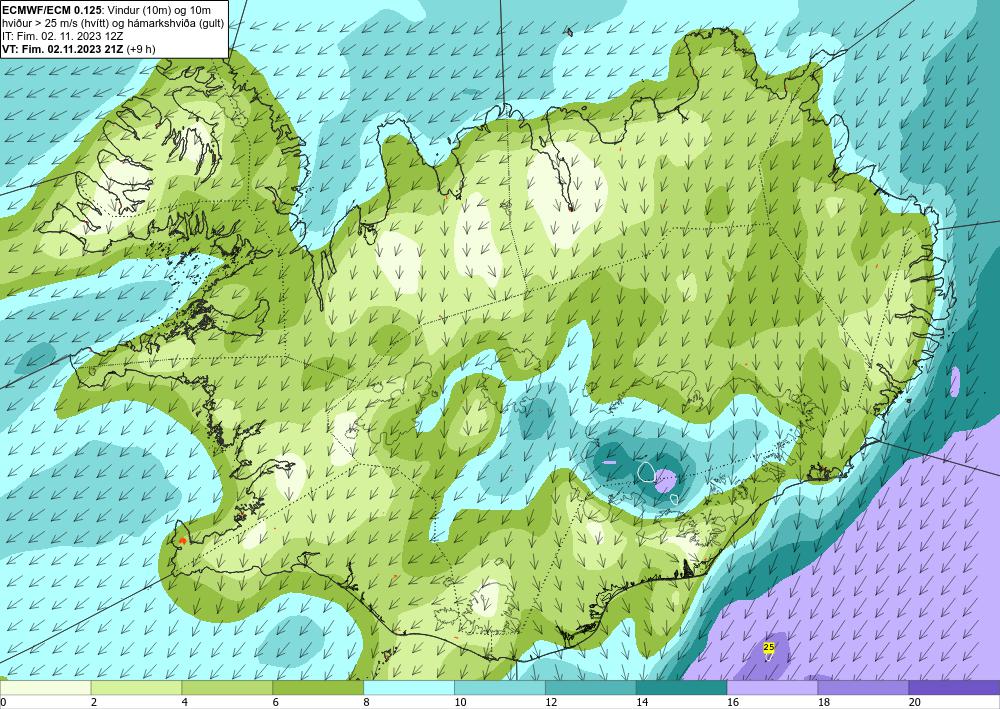Select the green 4–6 m/s legend swatch
1000x709 pixels.
(x=227, y=688)
